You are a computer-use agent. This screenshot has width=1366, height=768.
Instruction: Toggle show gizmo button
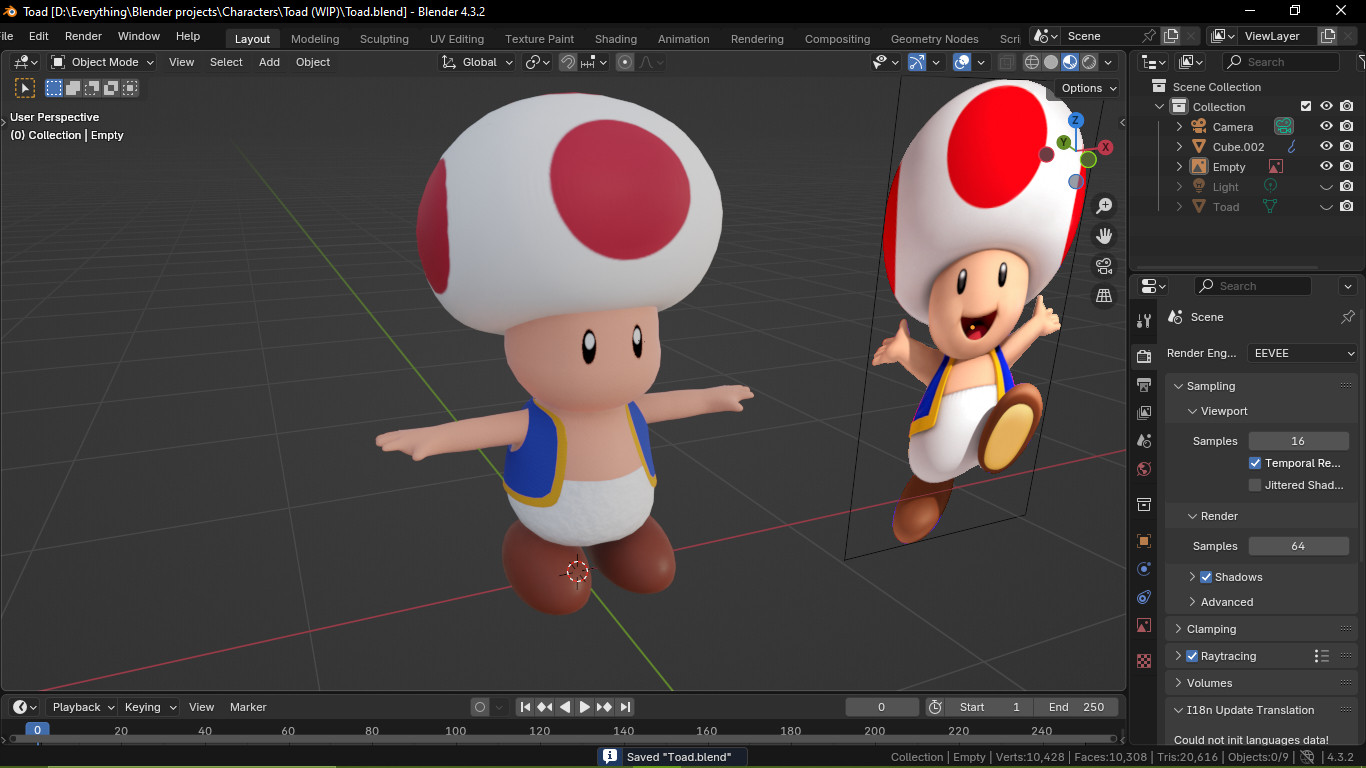917,62
